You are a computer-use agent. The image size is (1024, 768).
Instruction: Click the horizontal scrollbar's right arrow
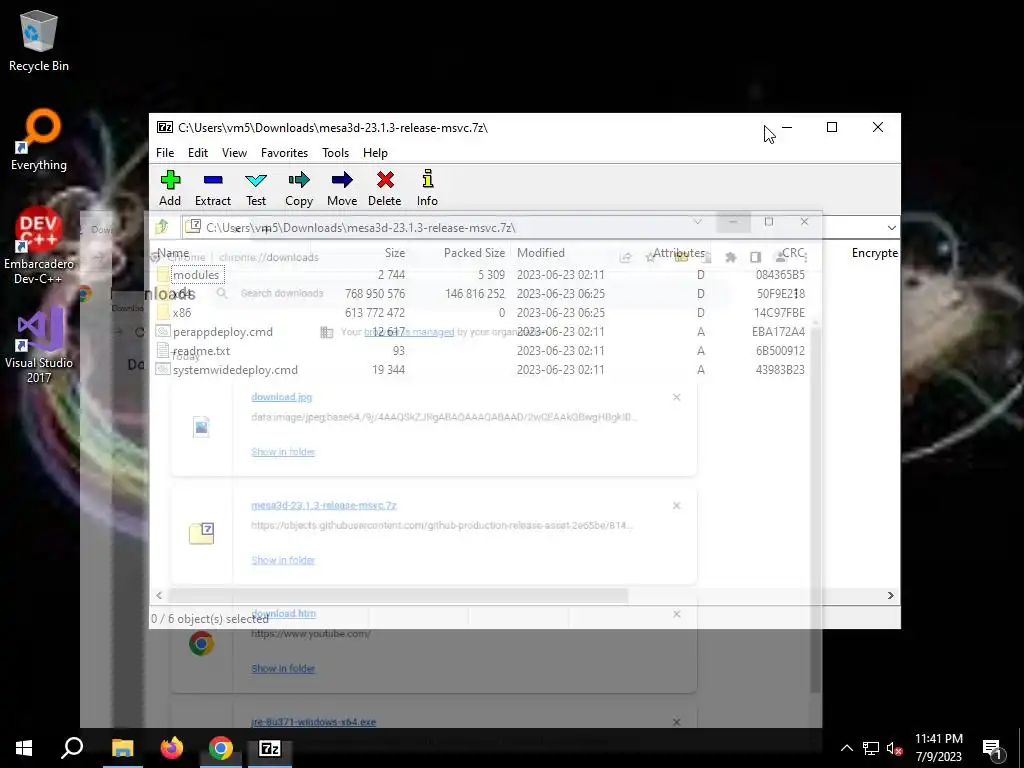click(x=891, y=596)
